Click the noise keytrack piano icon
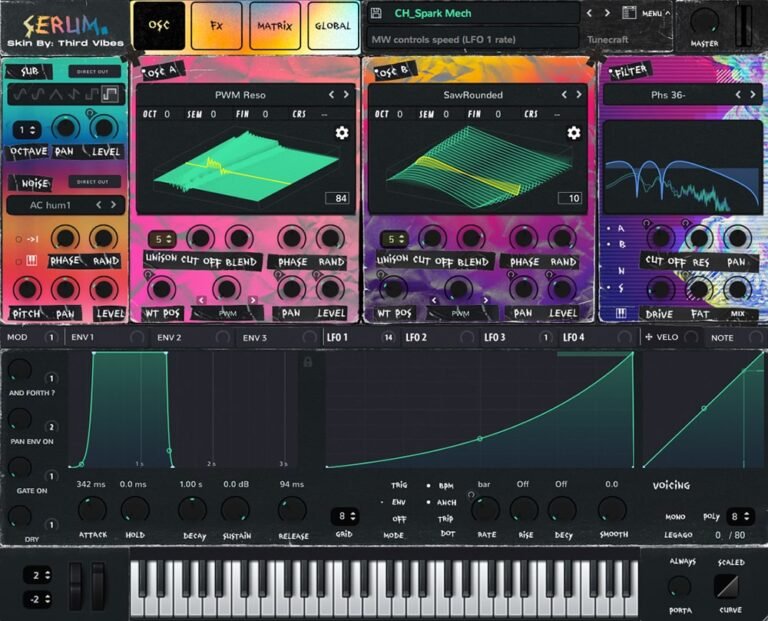The height and width of the screenshot is (621, 768). pyautogui.click(x=32, y=261)
